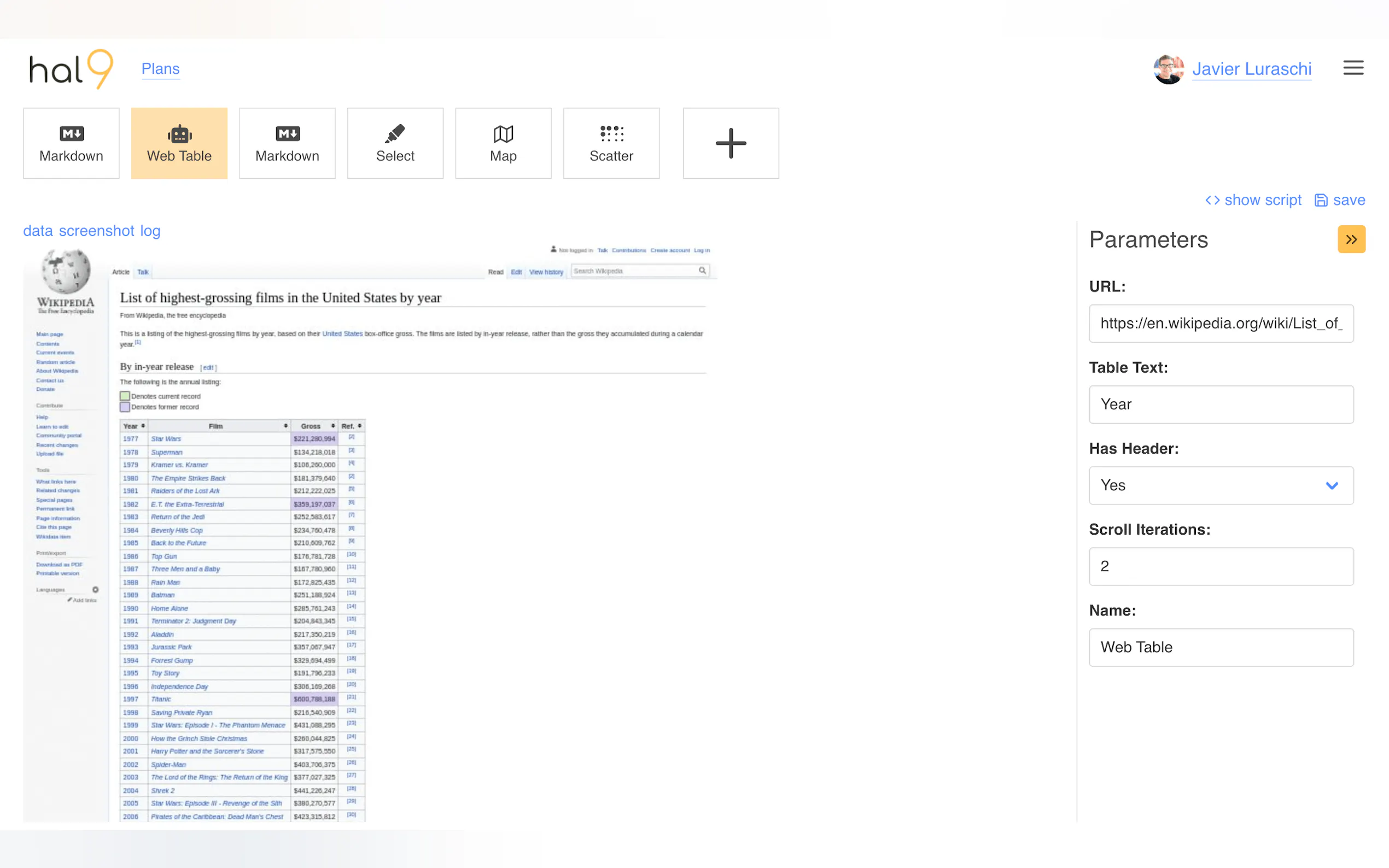Screen dimensions: 1389x868
Task: Save the pipeline with the save link
Action: click(1340, 200)
